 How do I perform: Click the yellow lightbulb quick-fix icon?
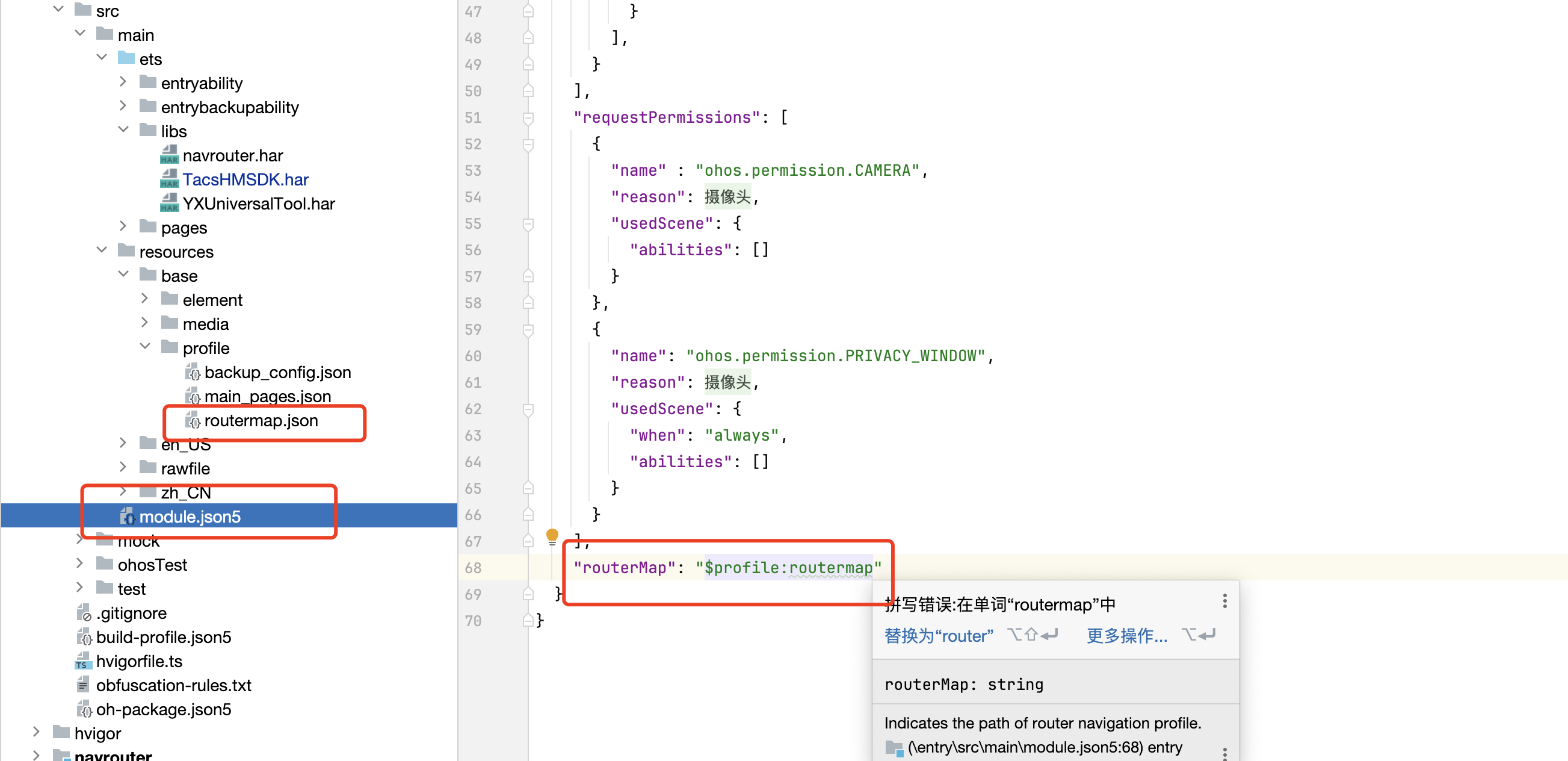552,536
